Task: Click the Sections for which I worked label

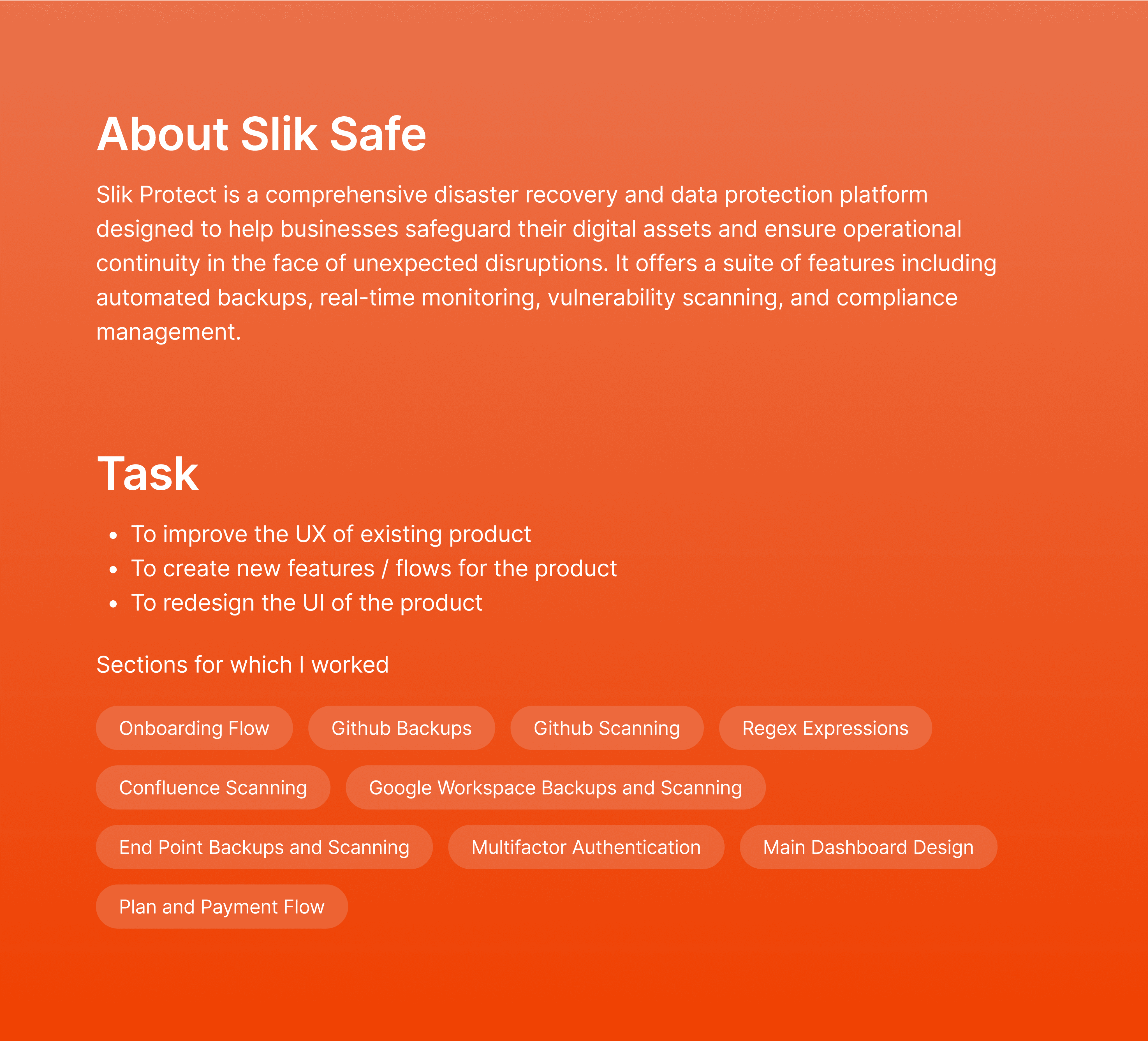Action: [243, 665]
